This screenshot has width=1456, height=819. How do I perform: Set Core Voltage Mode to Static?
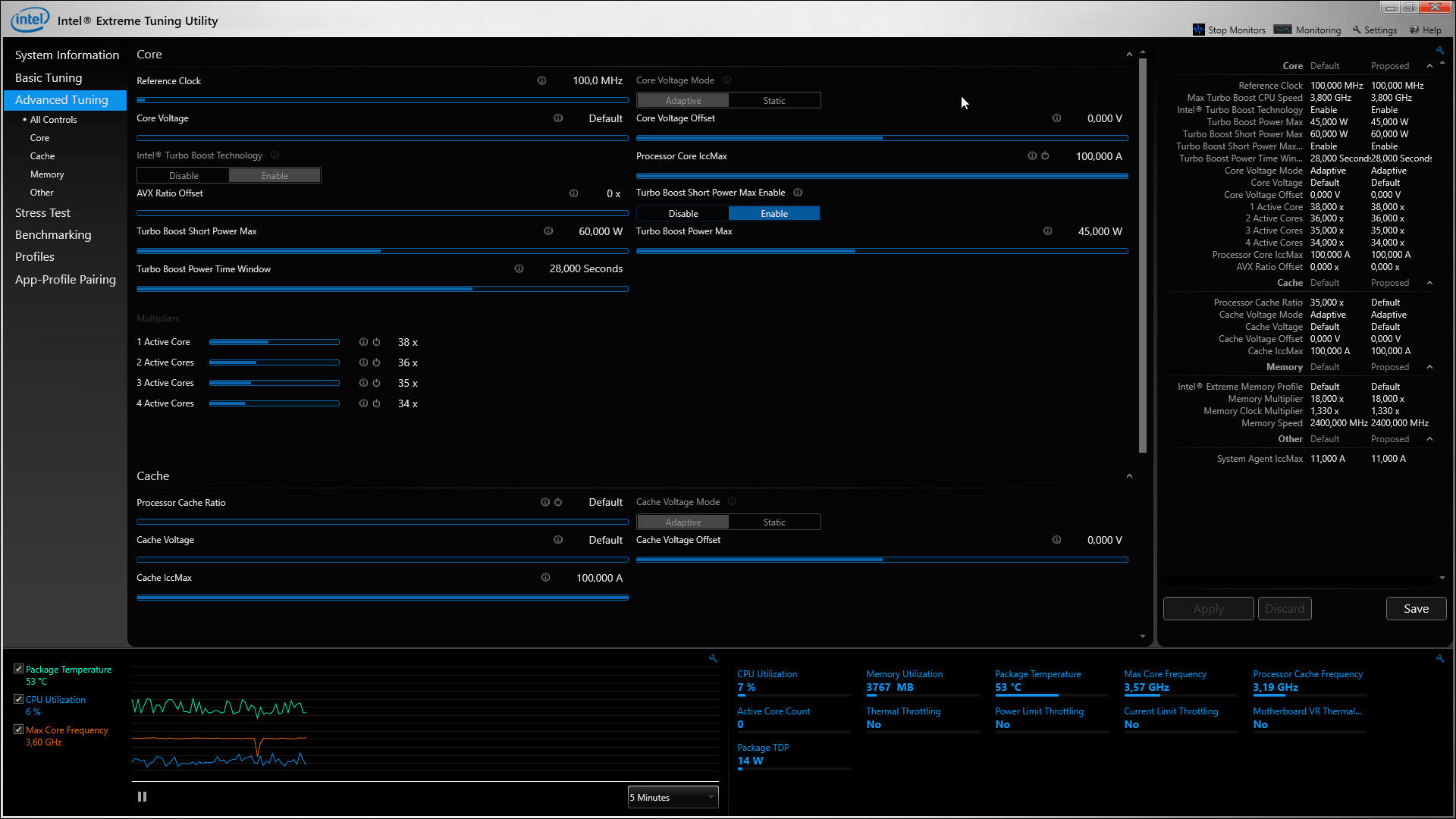[773, 100]
